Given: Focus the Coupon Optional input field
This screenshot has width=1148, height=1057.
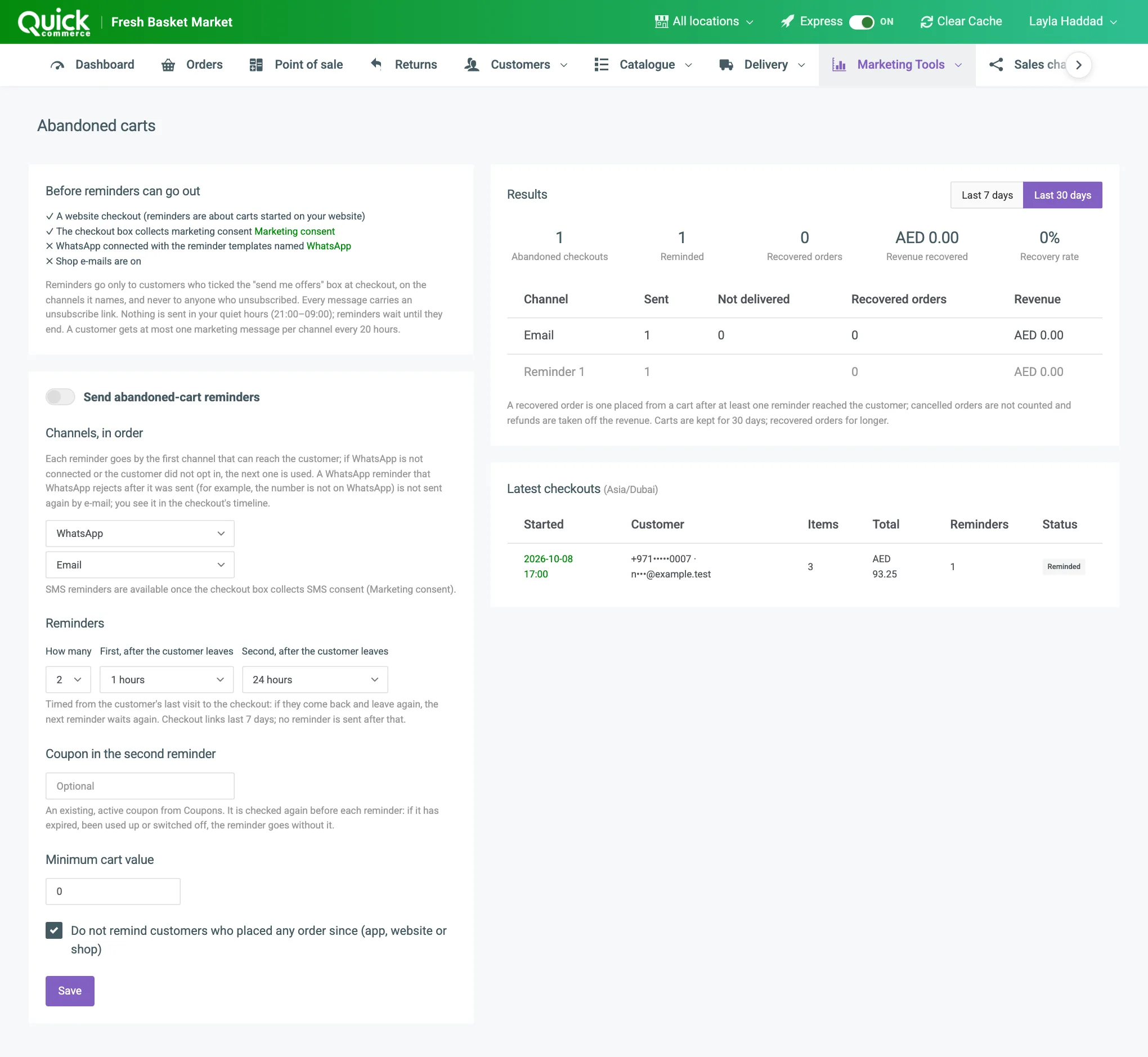Looking at the screenshot, I should [140, 786].
